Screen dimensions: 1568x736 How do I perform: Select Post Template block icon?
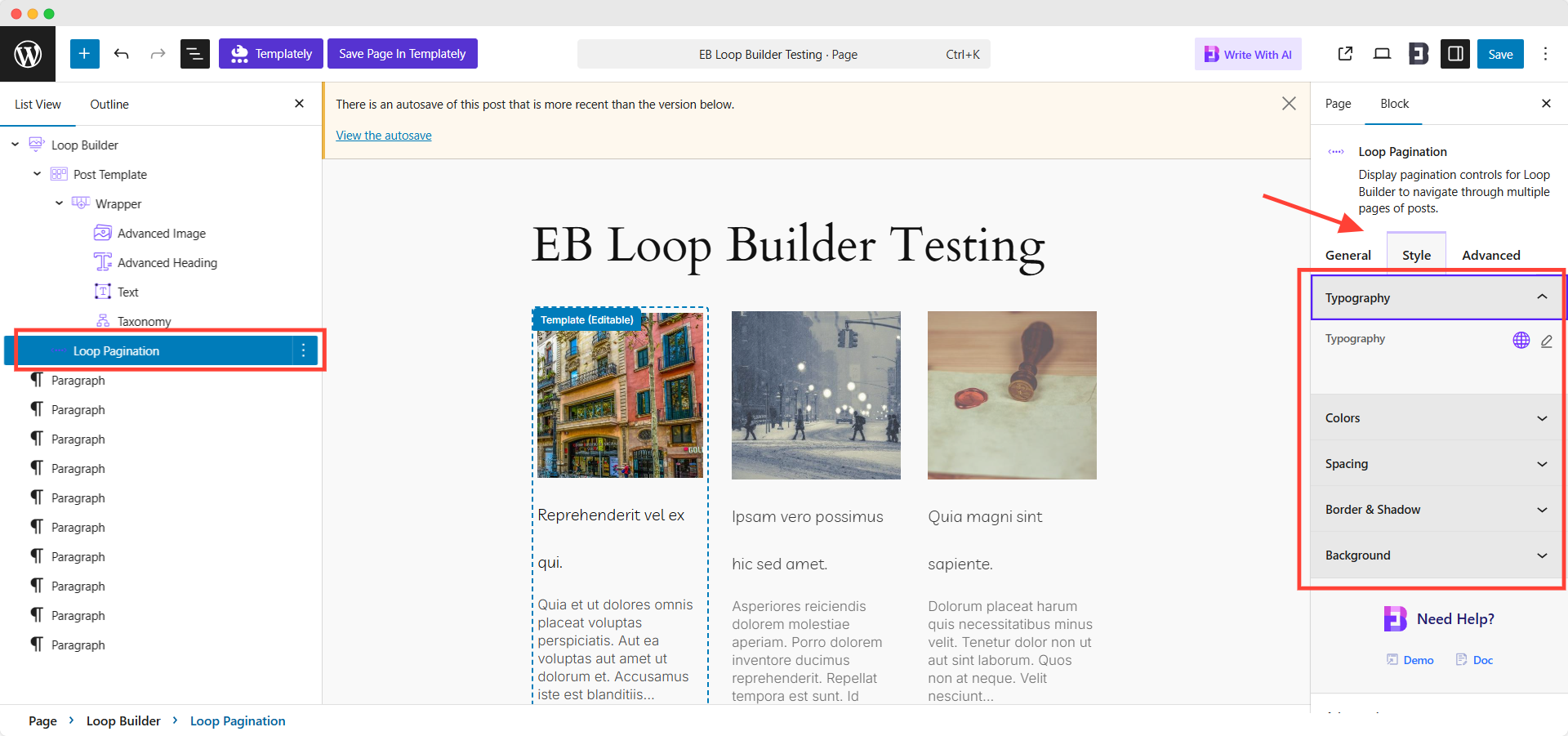click(59, 174)
